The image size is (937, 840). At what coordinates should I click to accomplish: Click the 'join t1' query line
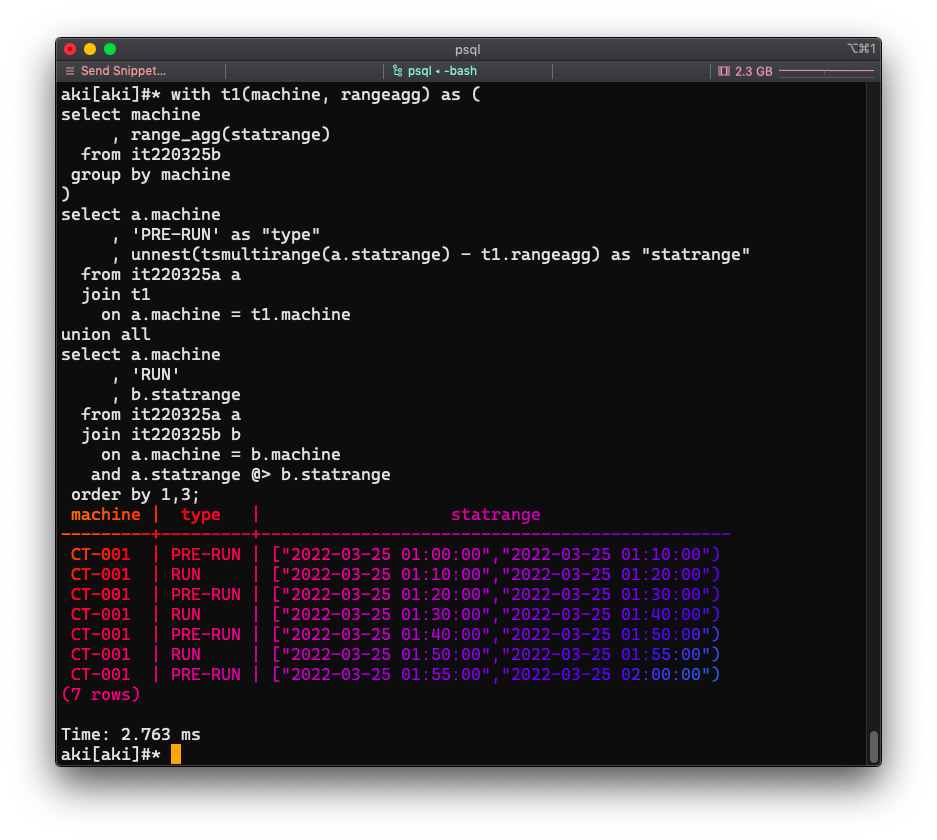[x=116, y=295]
